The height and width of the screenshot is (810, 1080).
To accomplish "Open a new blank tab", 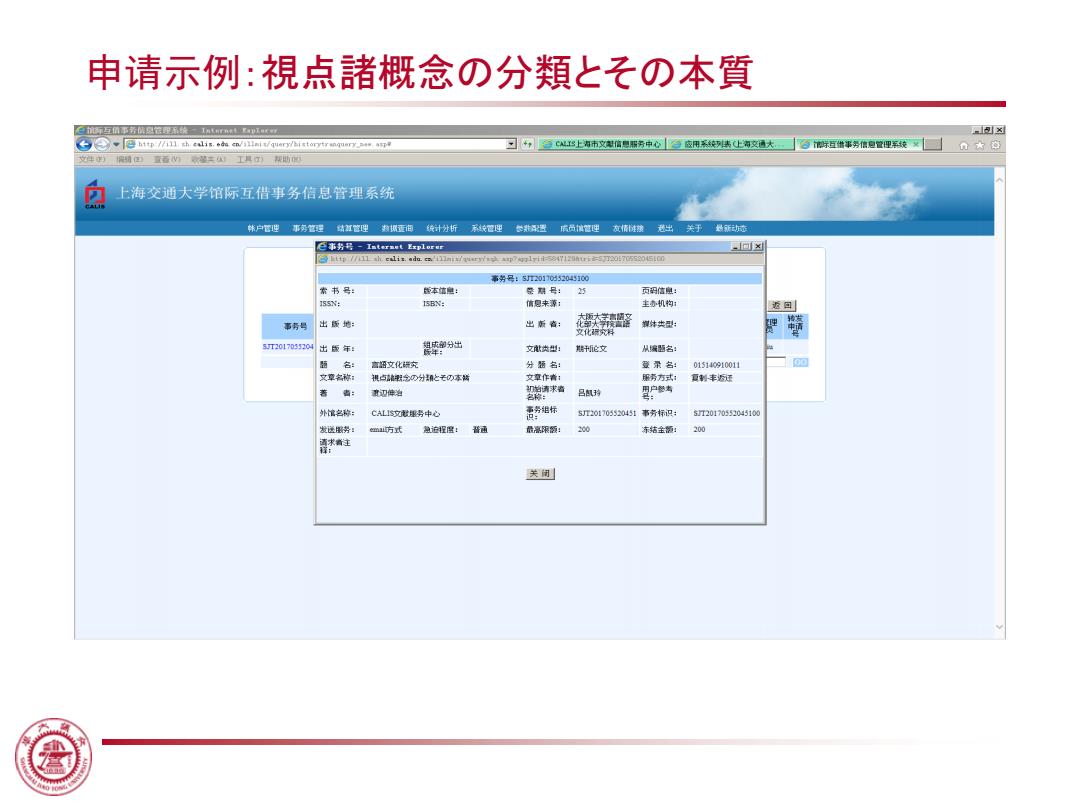I will tap(933, 144).
